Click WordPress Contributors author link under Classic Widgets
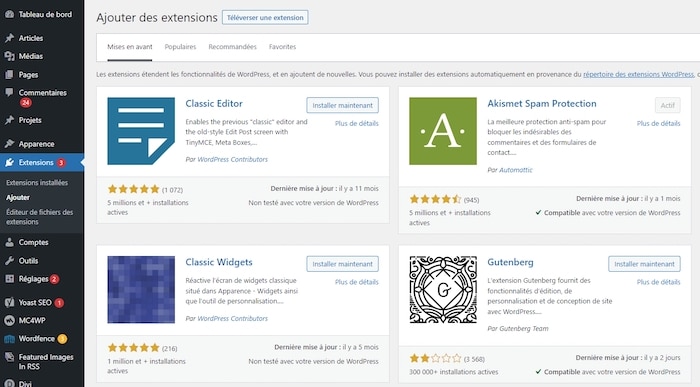The width and height of the screenshot is (700, 387). (x=233, y=318)
